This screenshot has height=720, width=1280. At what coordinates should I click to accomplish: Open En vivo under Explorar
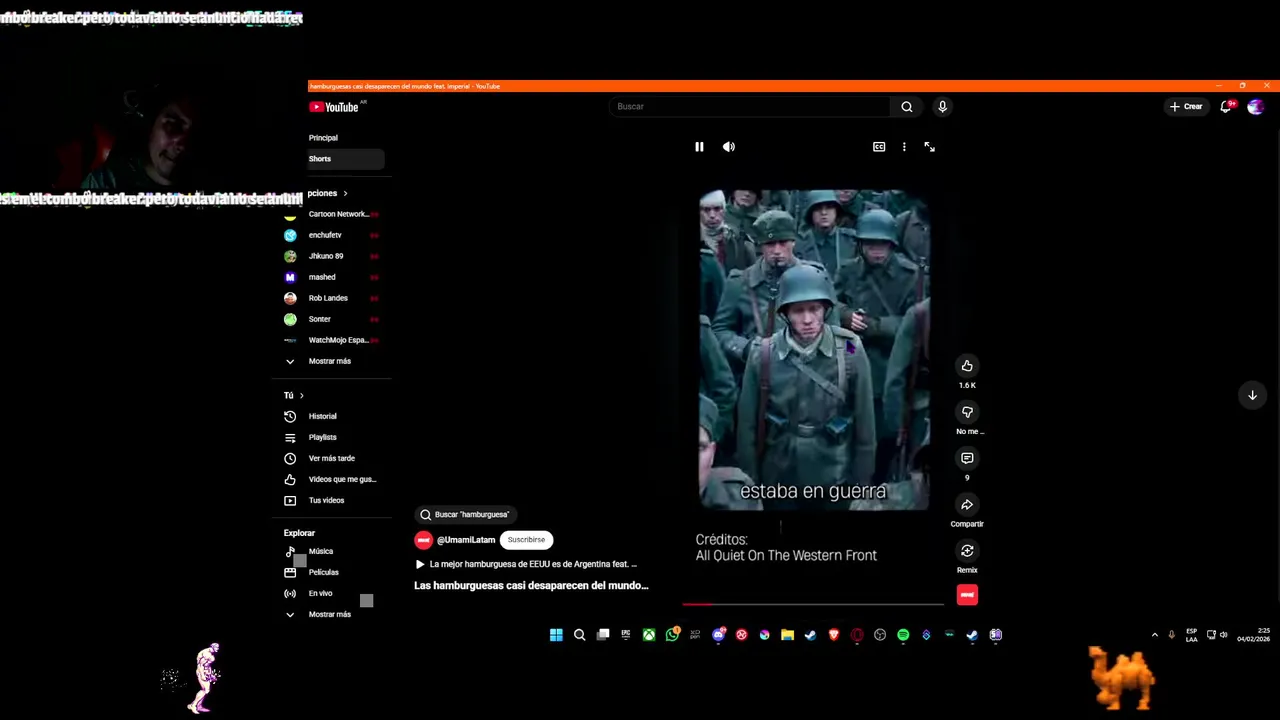[x=320, y=593]
